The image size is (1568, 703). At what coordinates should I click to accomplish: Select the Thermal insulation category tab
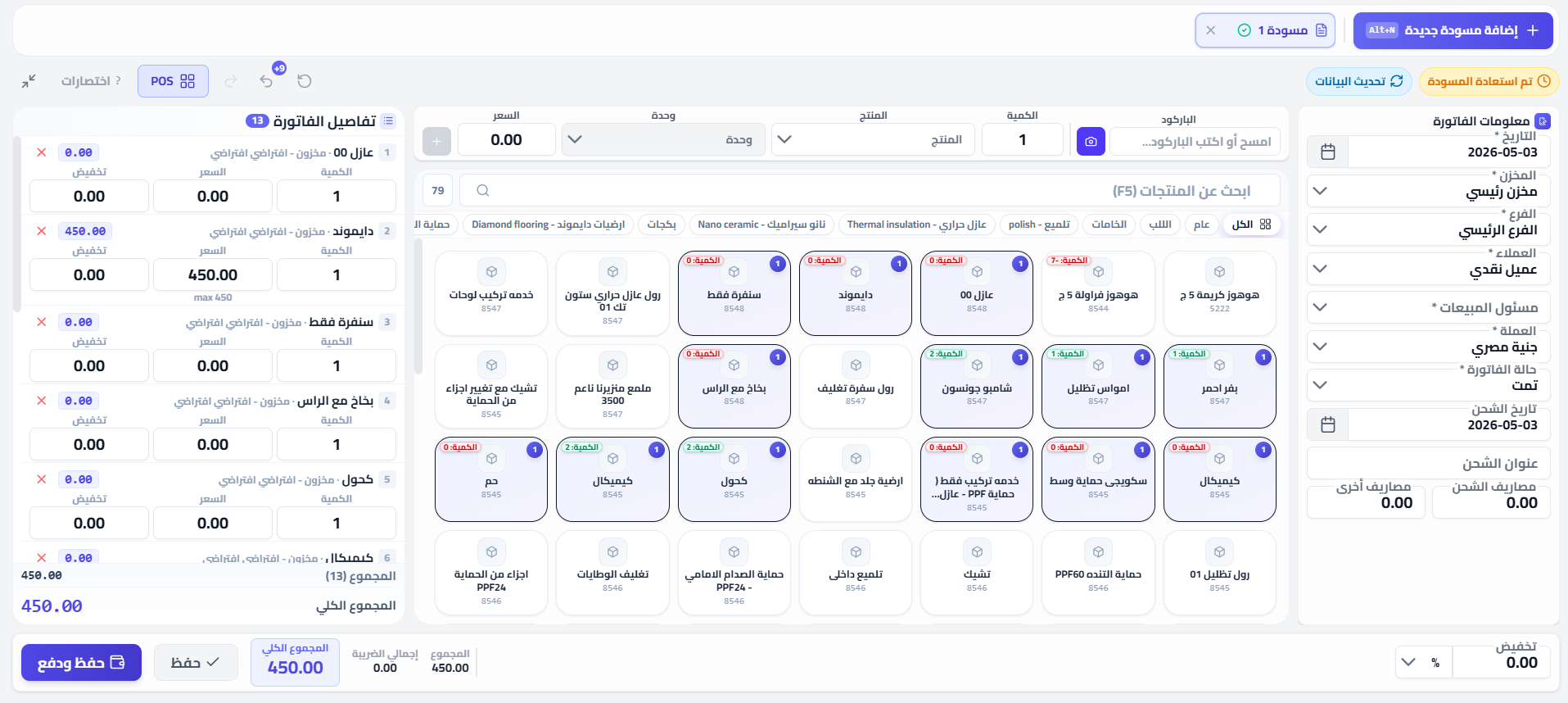pyautogui.click(x=916, y=225)
